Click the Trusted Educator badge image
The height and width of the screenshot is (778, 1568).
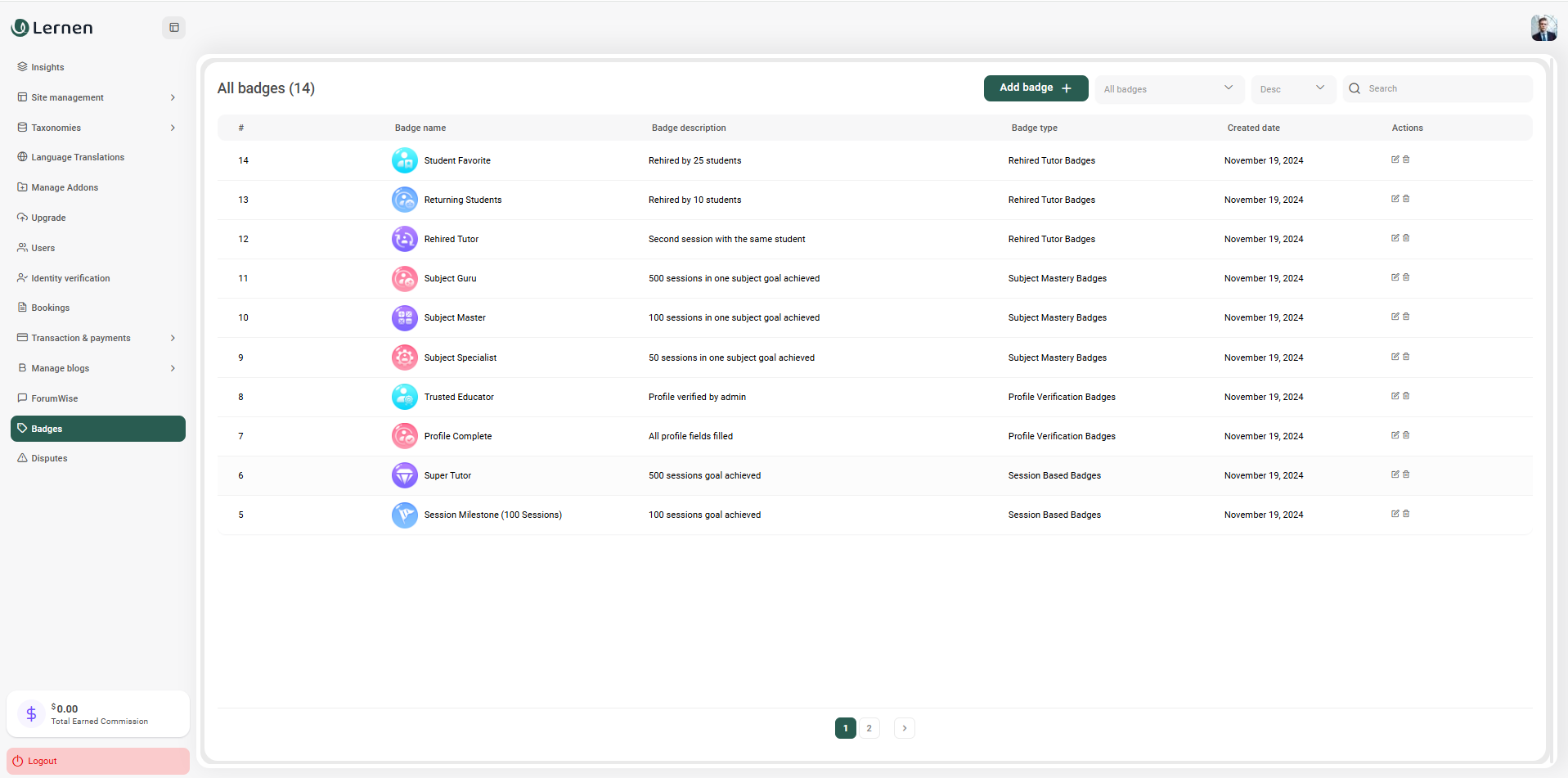tap(404, 397)
